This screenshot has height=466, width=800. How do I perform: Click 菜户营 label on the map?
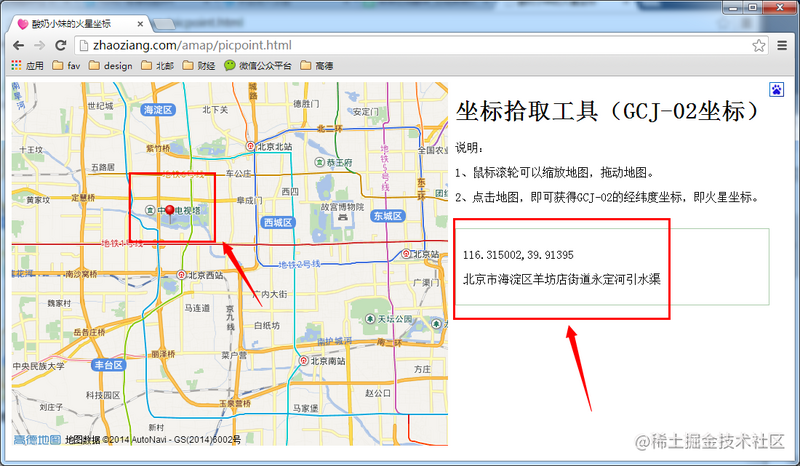(234, 355)
